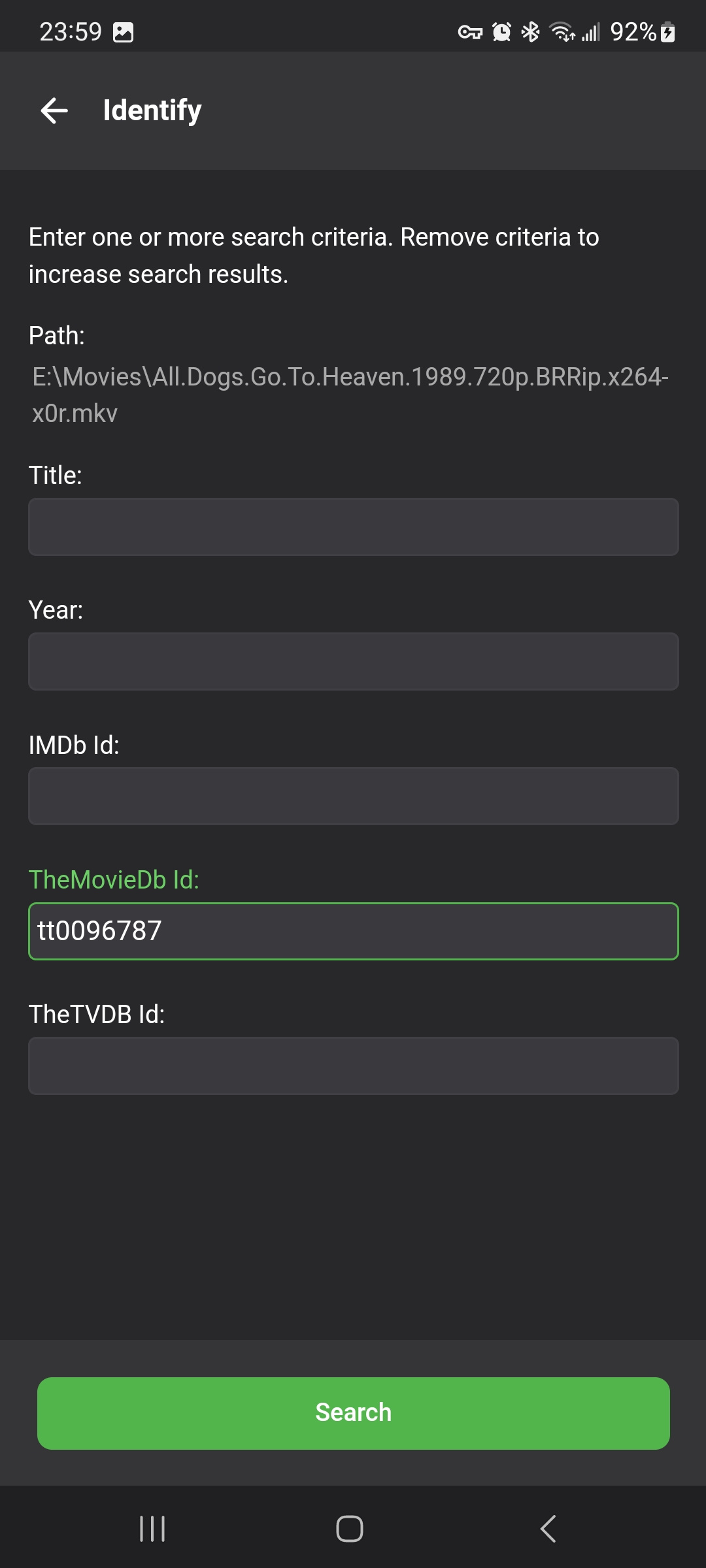Focus the Year input field
The width and height of the screenshot is (706, 1568).
pos(353,661)
